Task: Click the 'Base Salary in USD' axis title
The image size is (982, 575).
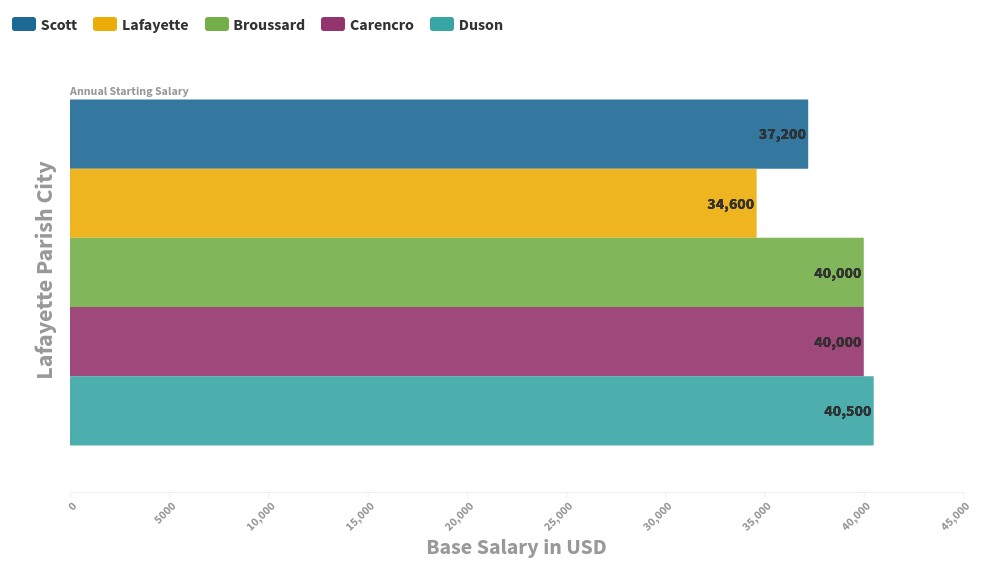Action: point(516,547)
